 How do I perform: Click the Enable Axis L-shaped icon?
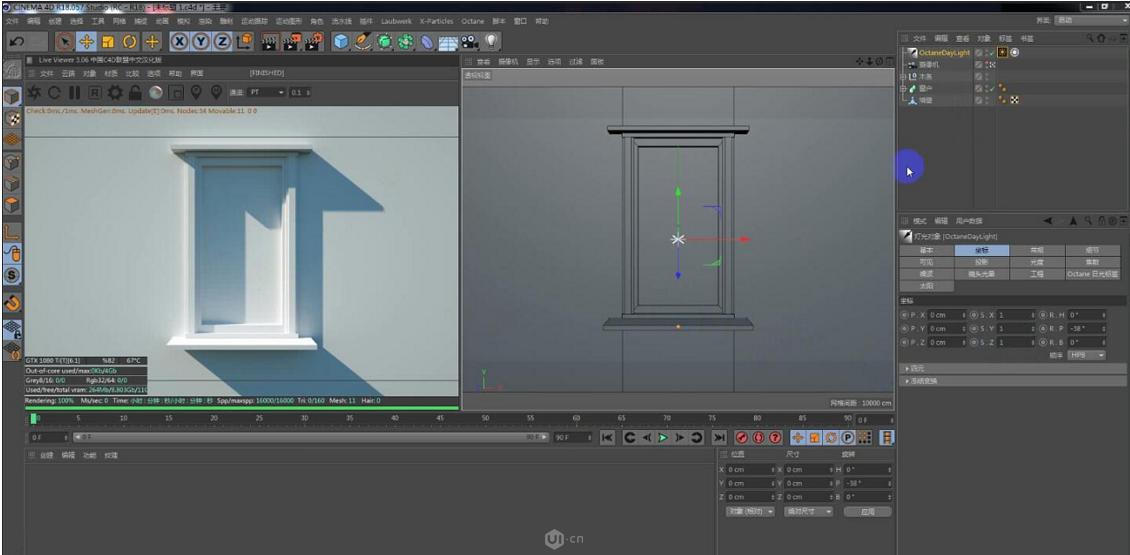12,231
